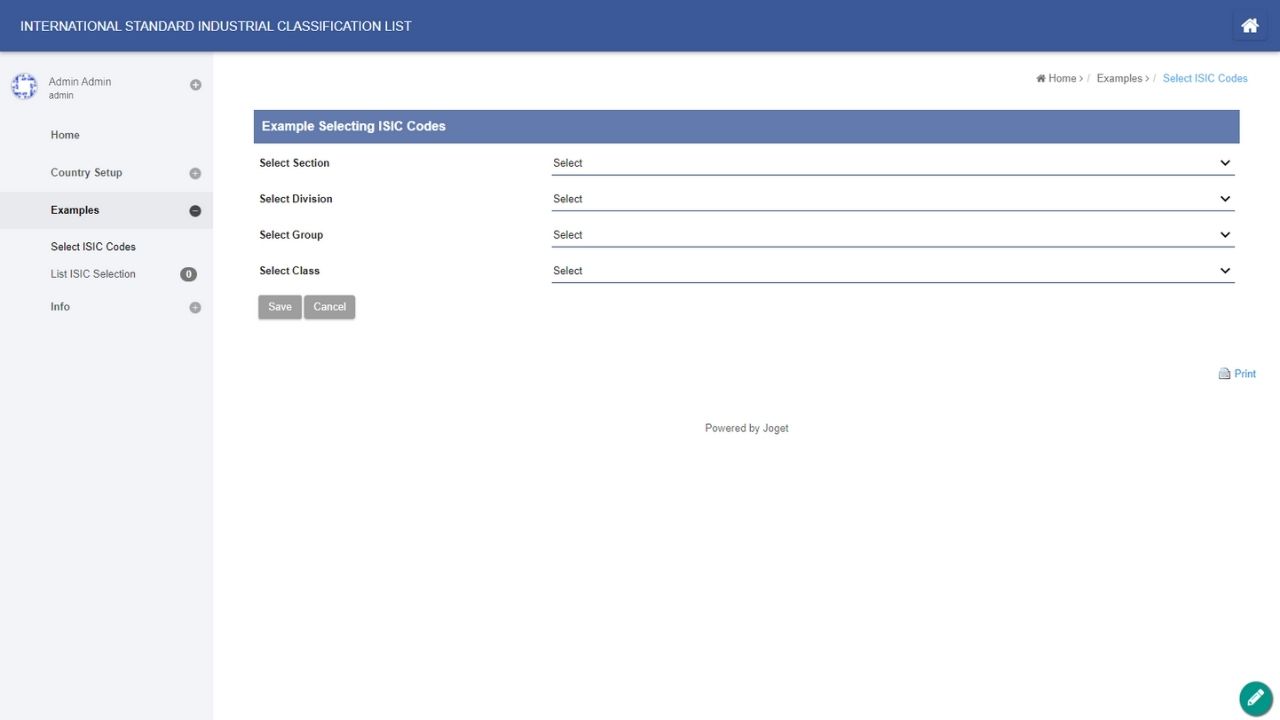Collapse Examples using its minus icon

point(195,211)
